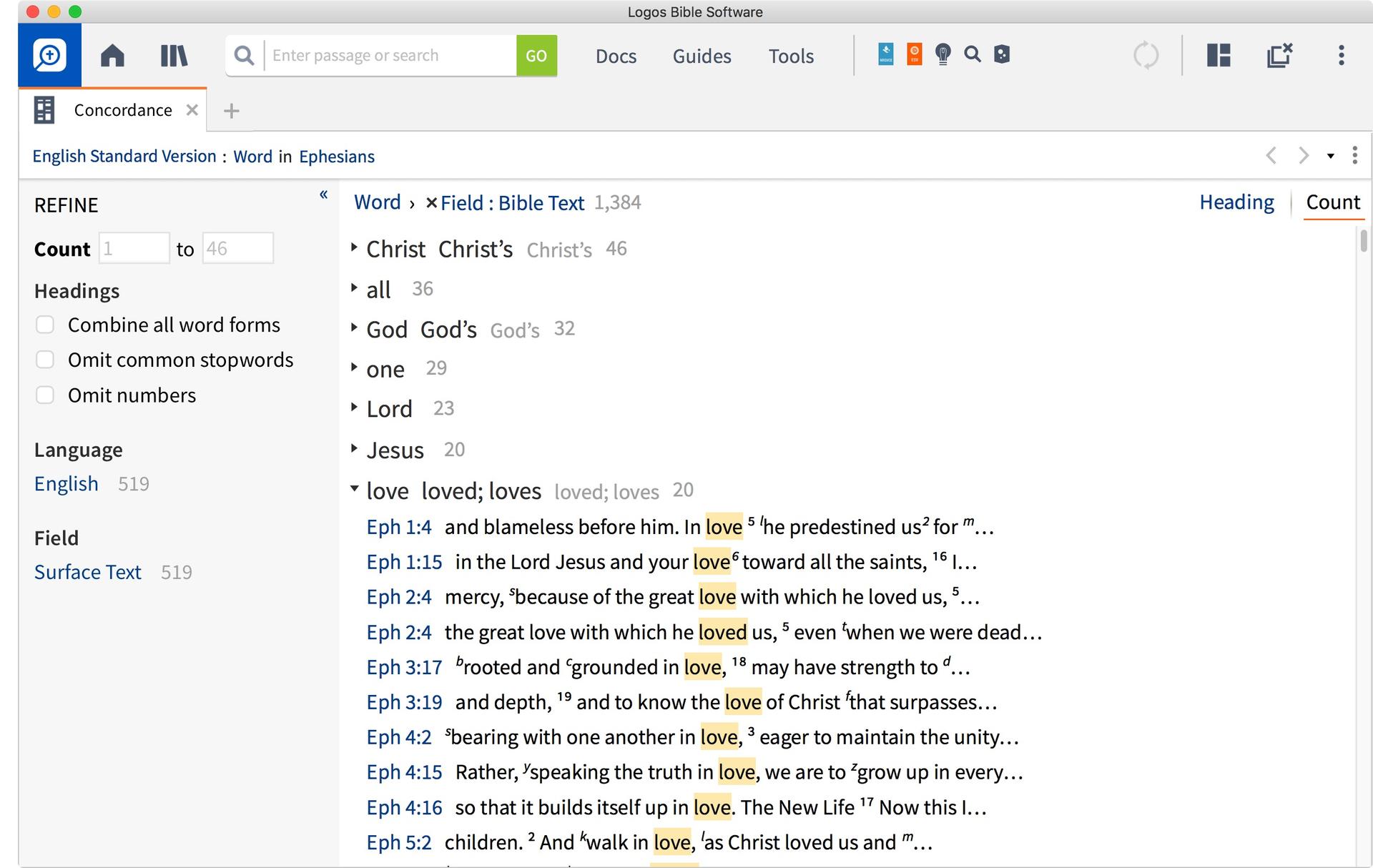
Task: Open the Tools menu
Action: click(x=791, y=56)
